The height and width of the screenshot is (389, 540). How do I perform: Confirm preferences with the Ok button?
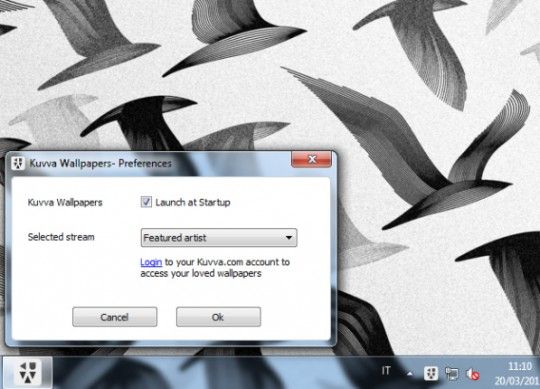click(x=218, y=317)
